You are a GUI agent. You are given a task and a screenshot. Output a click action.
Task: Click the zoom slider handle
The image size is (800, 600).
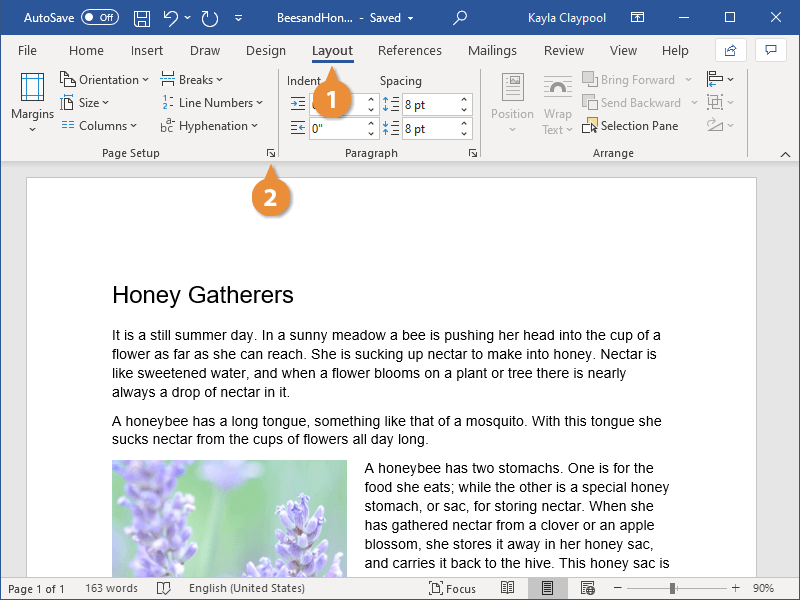[672, 588]
